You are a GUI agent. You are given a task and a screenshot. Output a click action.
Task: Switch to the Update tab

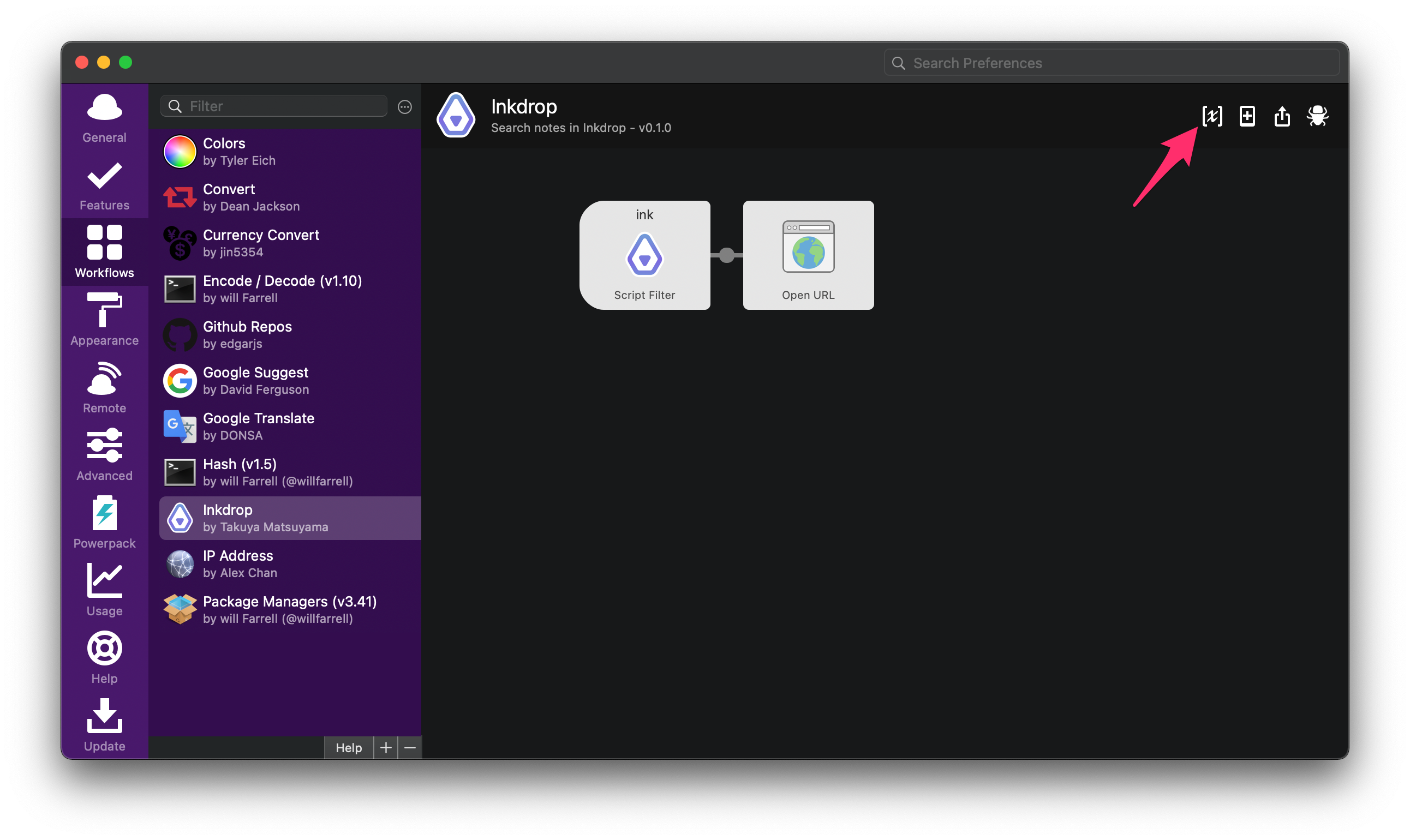pos(104,725)
